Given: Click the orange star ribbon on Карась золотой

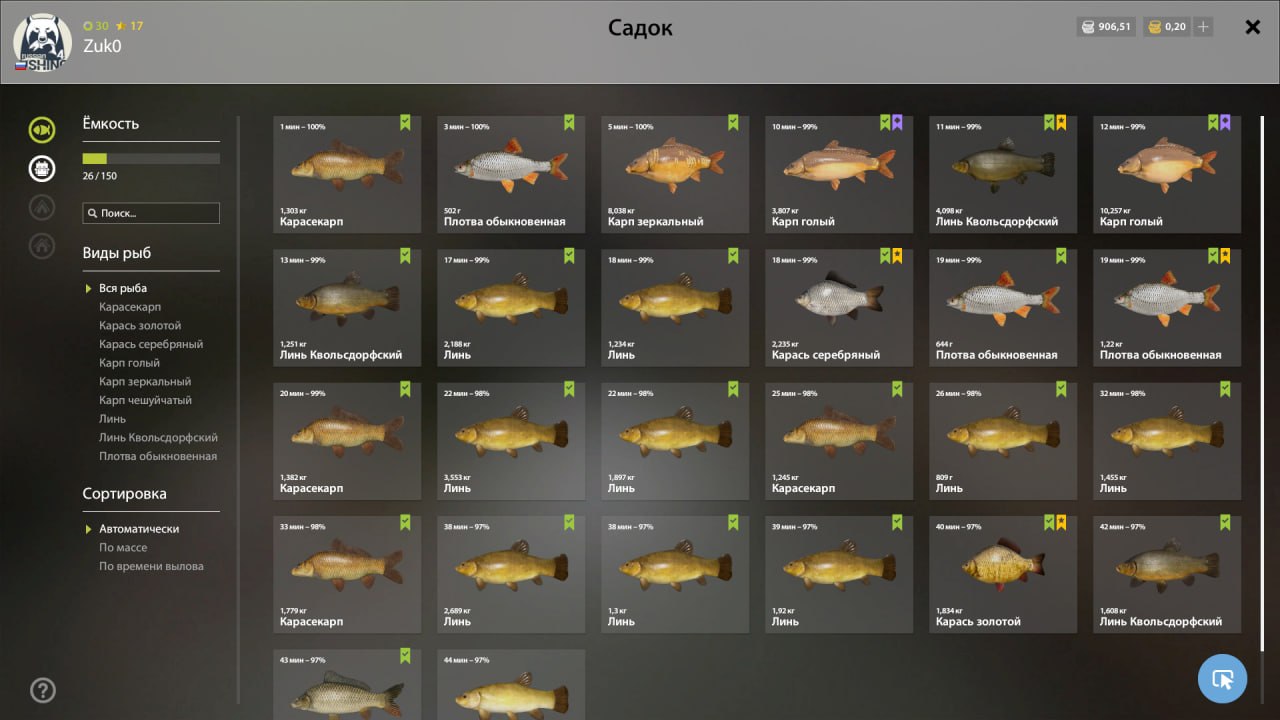Looking at the screenshot, I should pos(1061,523).
